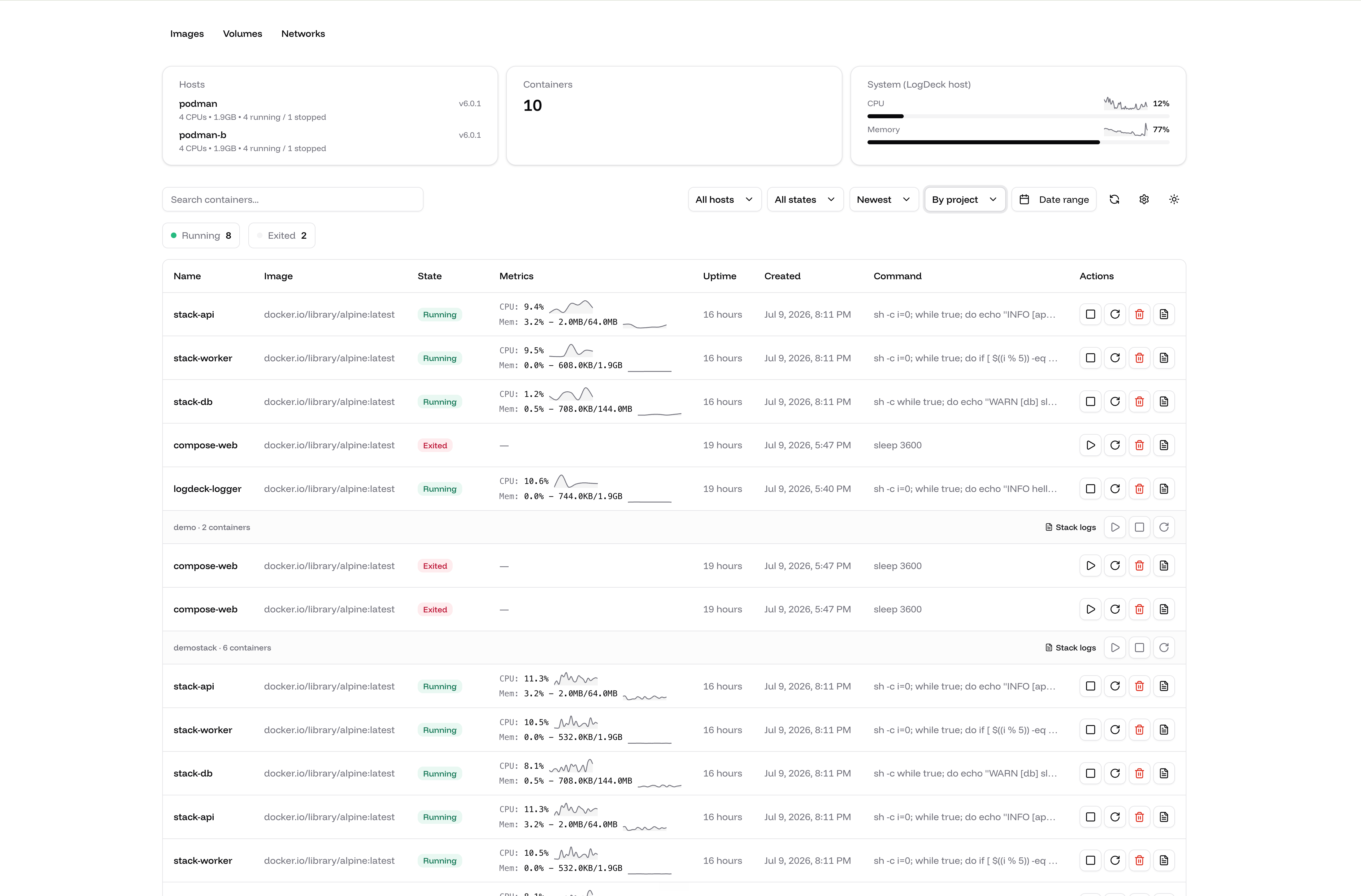Viewport: 1361px width, 896px height.
Task: Click Running badge in logdeck-logger row
Action: [440, 489]
